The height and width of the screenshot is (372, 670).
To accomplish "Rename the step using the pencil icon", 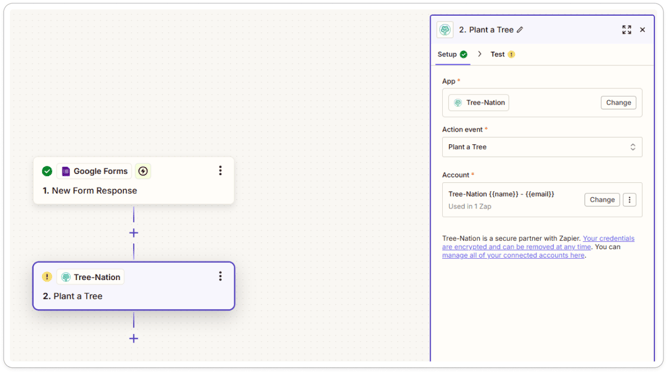I will [x=520, y=30].
